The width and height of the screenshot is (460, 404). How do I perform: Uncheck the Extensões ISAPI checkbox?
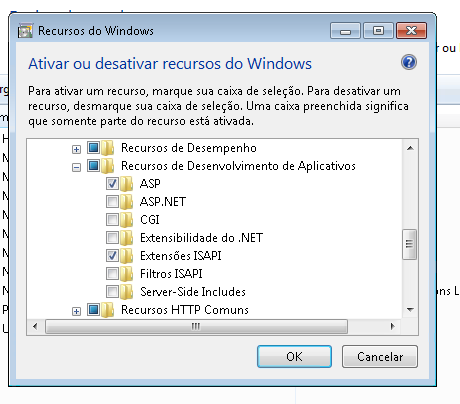(x=112, y=255)
